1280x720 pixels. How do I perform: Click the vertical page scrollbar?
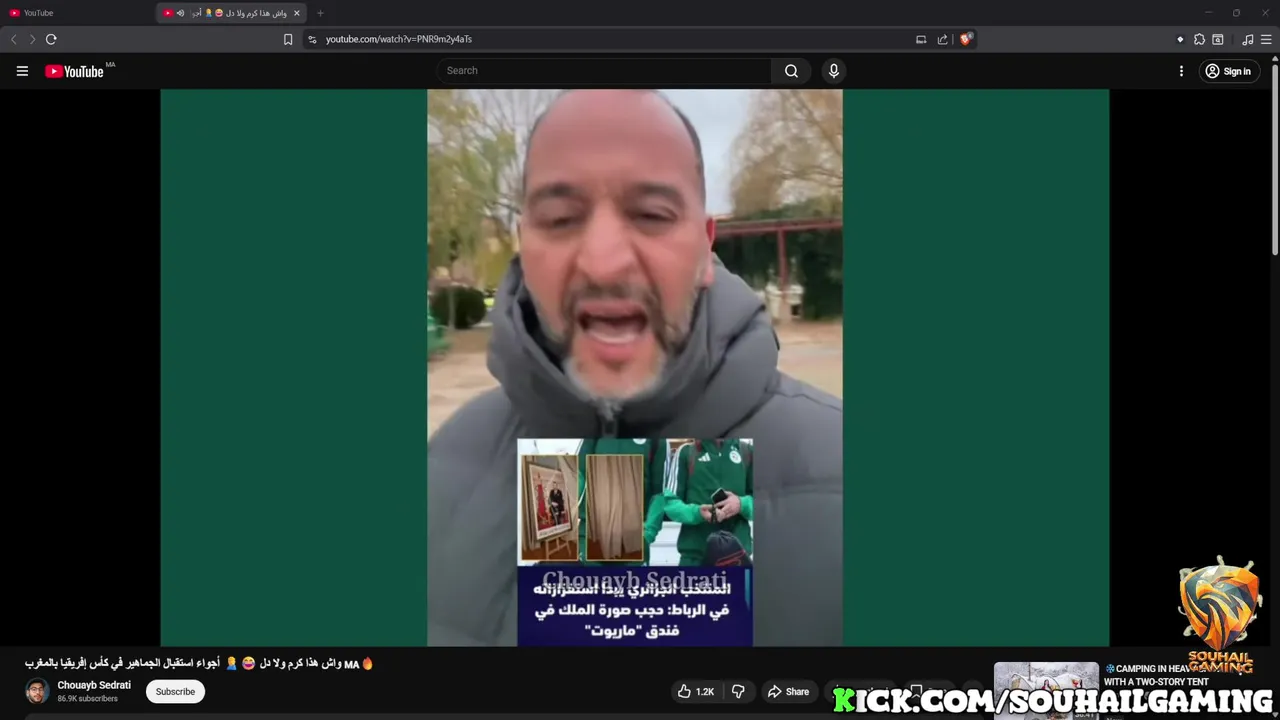pyautogui.click(x=1275, y=160)
